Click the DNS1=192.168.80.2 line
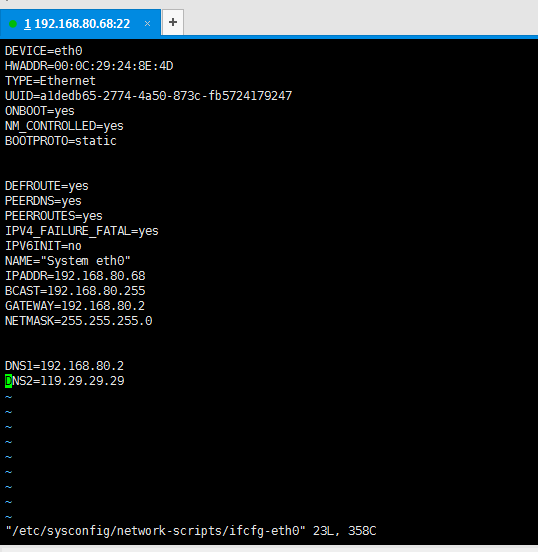Viewport: 538px width, 552px height. tap(64, 366)
